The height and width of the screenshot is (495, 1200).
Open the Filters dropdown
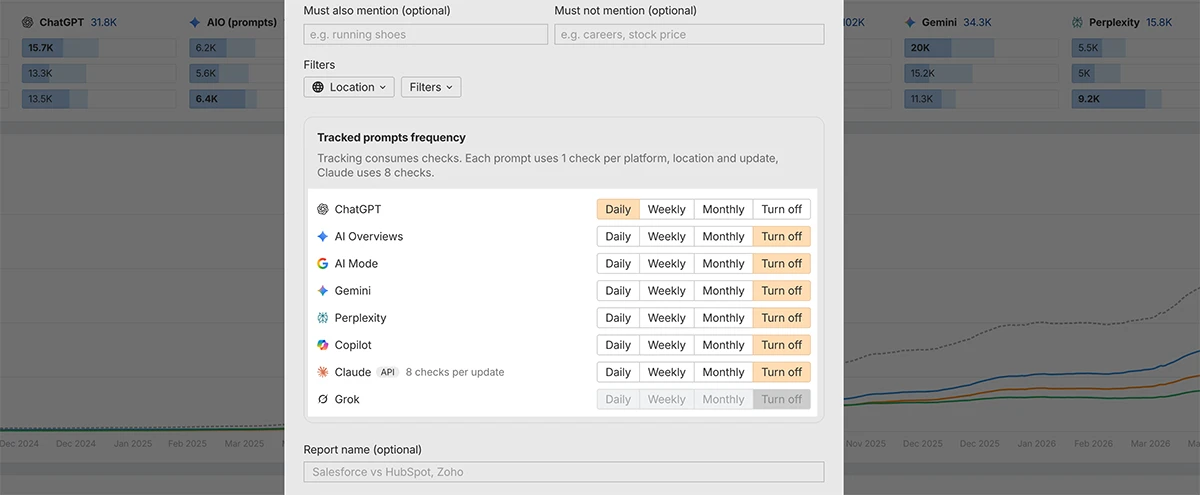(431, 87)
